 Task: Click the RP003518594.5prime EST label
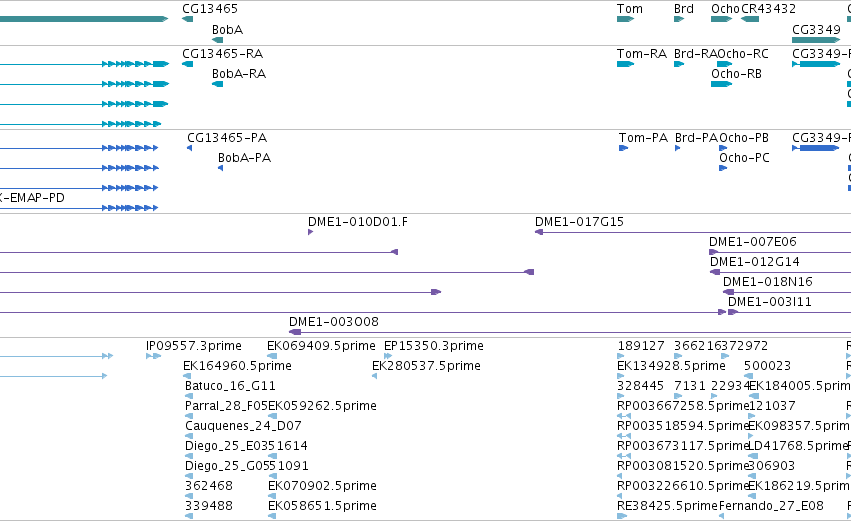(x=683, y=427)
